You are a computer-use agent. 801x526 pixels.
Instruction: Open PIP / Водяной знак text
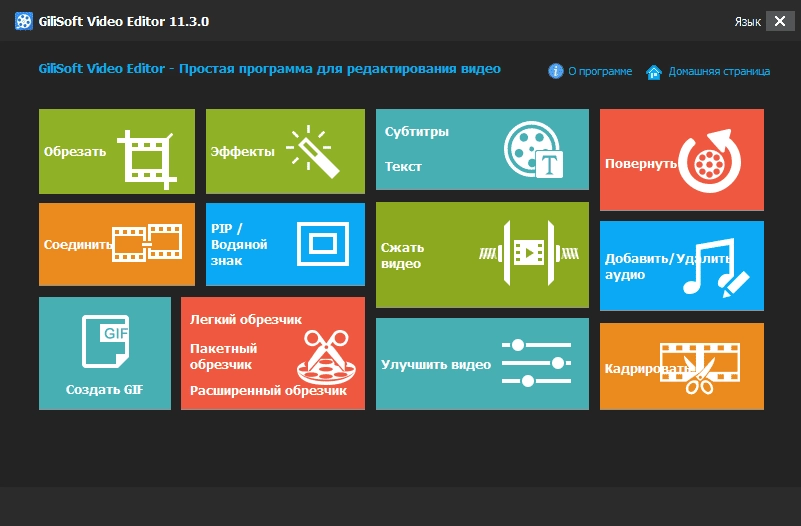pos(239,245)
